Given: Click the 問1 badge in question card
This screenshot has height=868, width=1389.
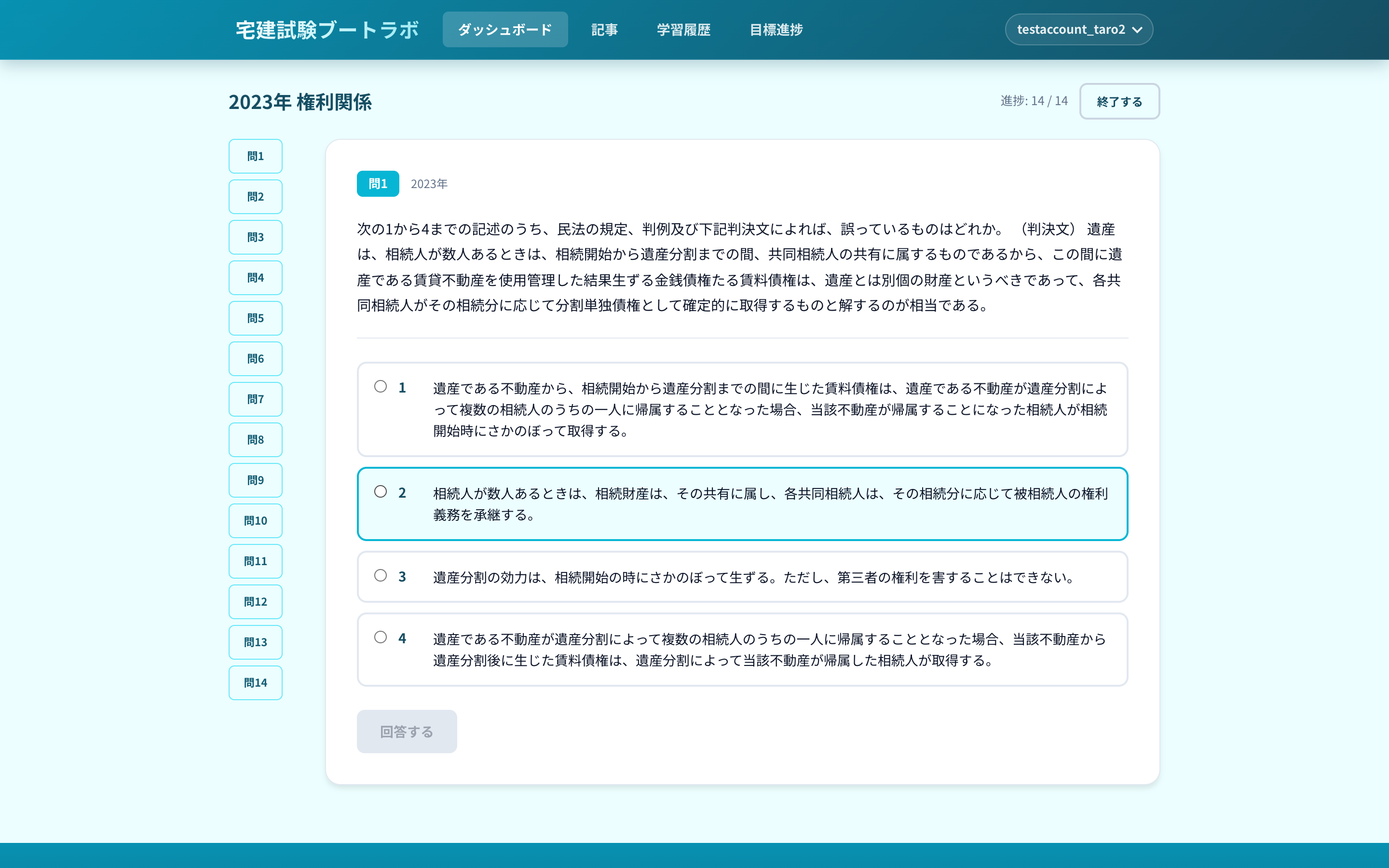Looking at the screenshot, I should tap(378, 184).
